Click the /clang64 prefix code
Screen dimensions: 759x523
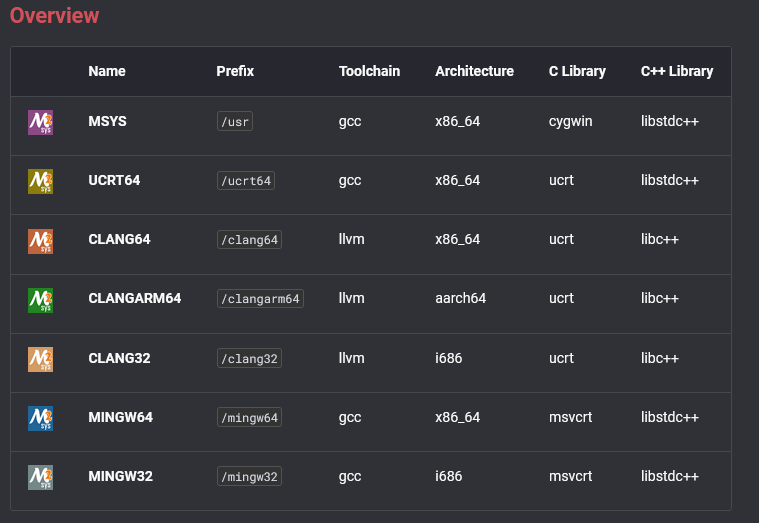tap(249, 240)
